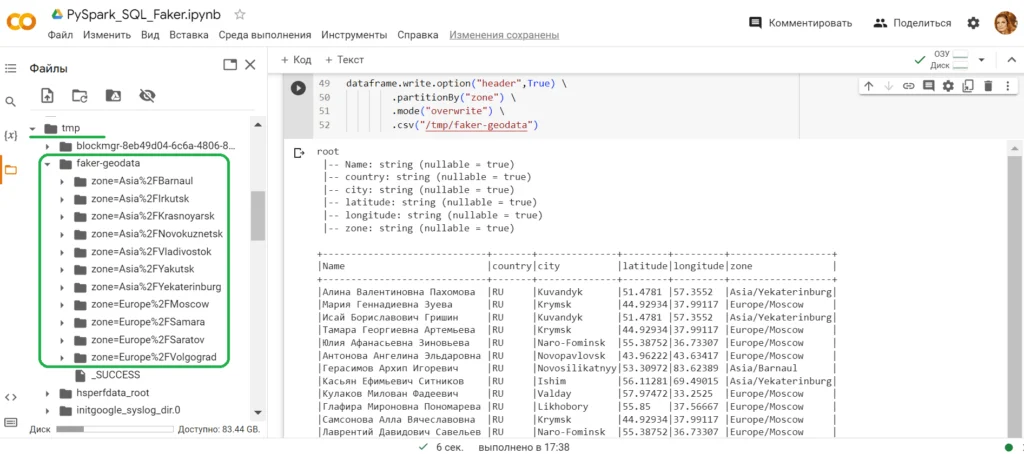Move cell up
The height and width of the screenshot is (454, 1024).
click(868, 86)
